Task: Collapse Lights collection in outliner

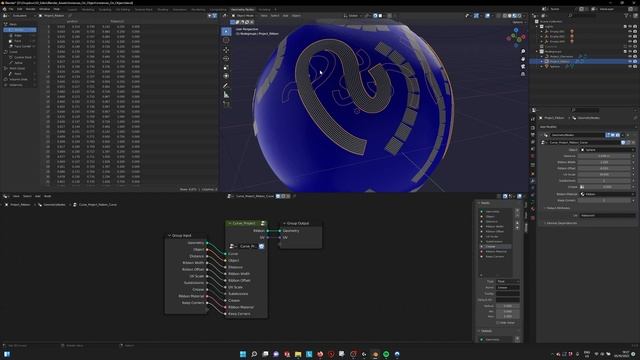Action: point(537,27)
